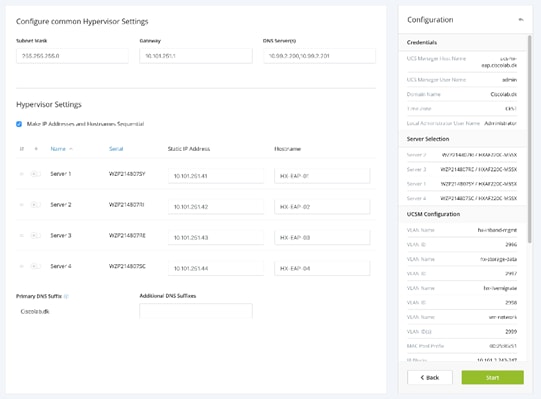Click reorder icon in table header
The width and height of the screenshot is (541, 399).
point(22,149)
